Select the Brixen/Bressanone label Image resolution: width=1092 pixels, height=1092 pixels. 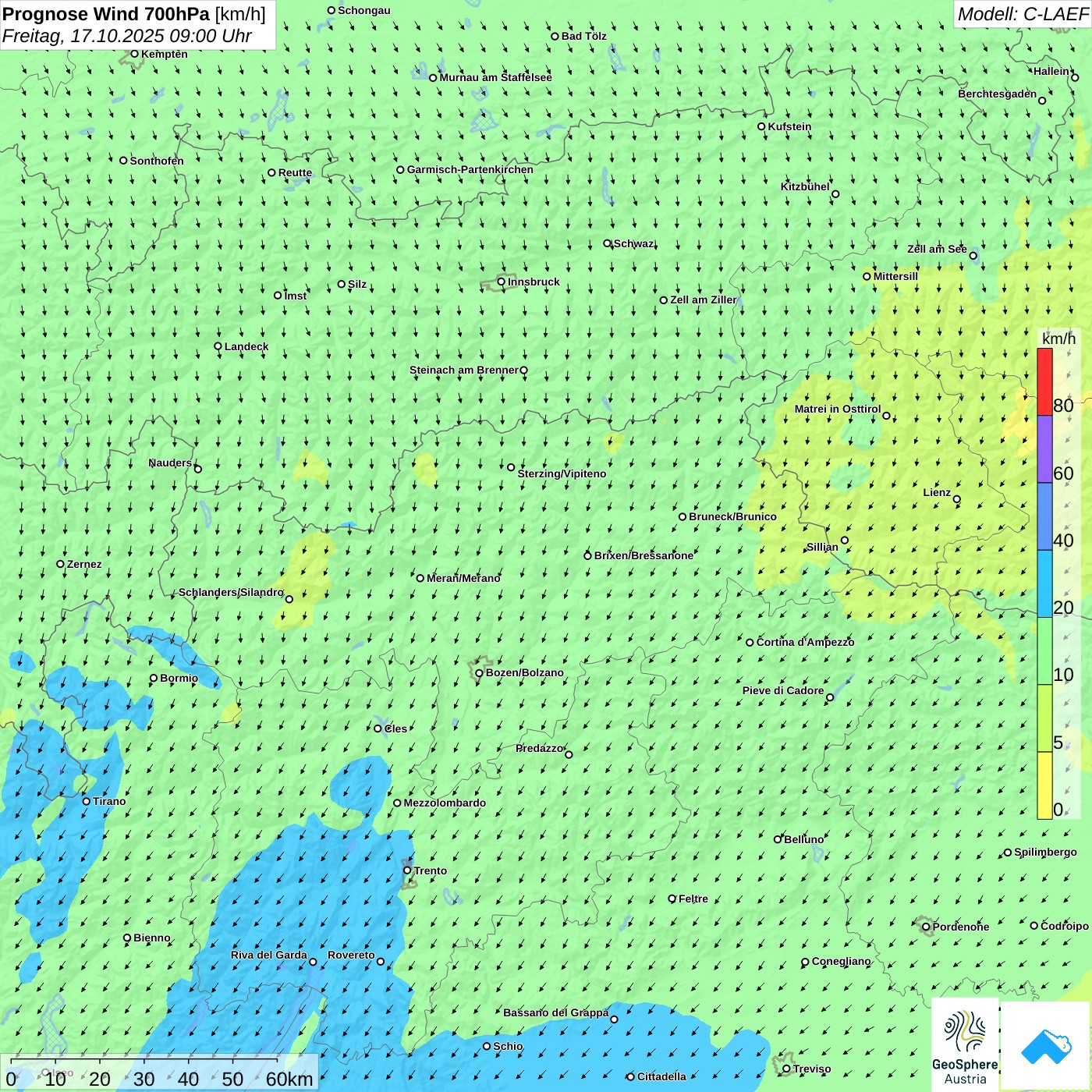643,555
